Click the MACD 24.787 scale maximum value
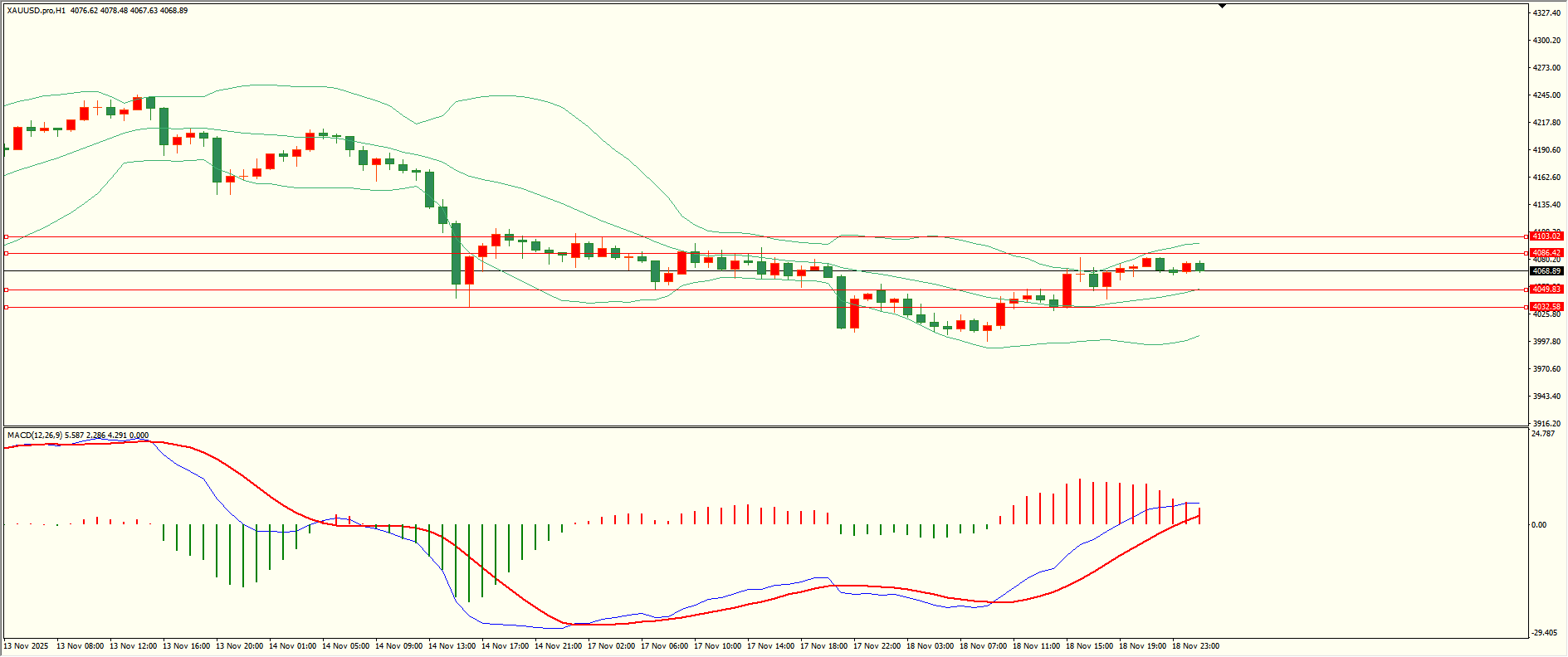 pos(1543,434)
